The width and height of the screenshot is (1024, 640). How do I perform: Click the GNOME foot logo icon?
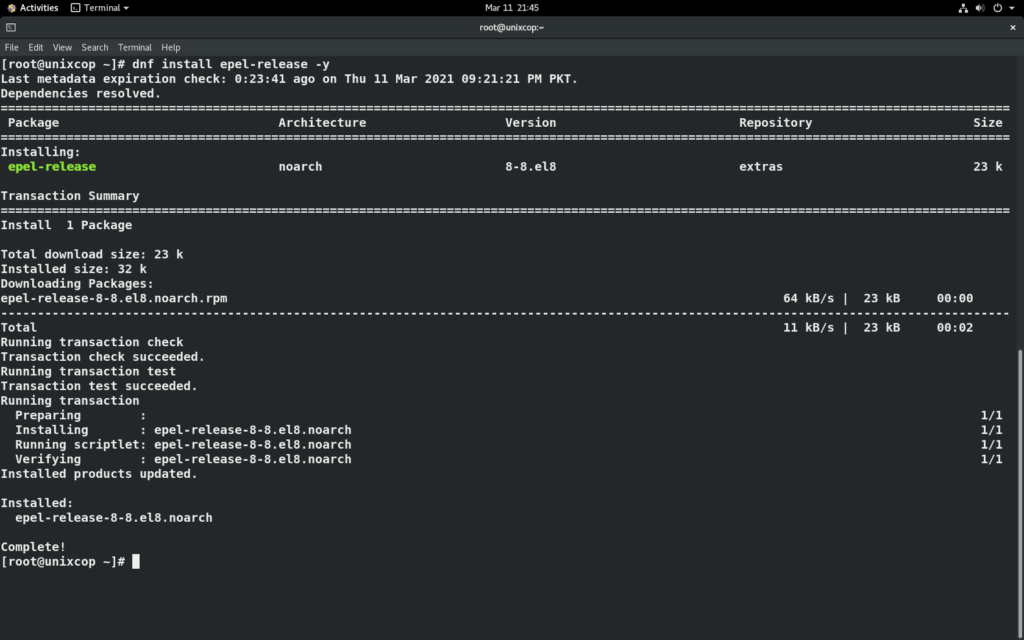(x=11, y=8)
